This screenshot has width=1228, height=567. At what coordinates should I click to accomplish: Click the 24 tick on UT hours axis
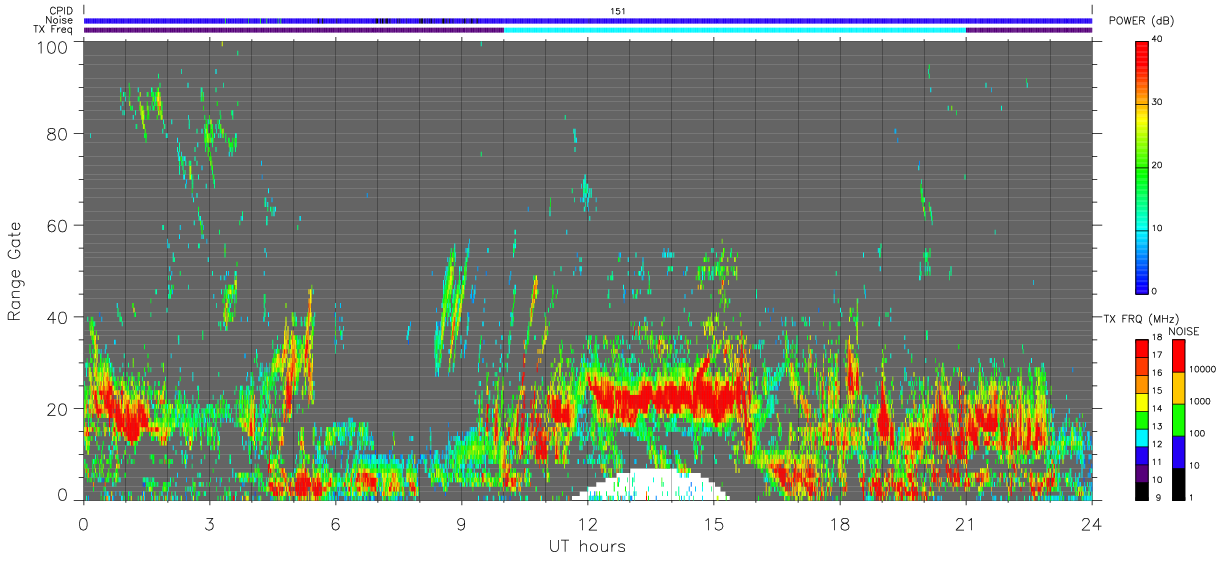(x=1092, y=524)
